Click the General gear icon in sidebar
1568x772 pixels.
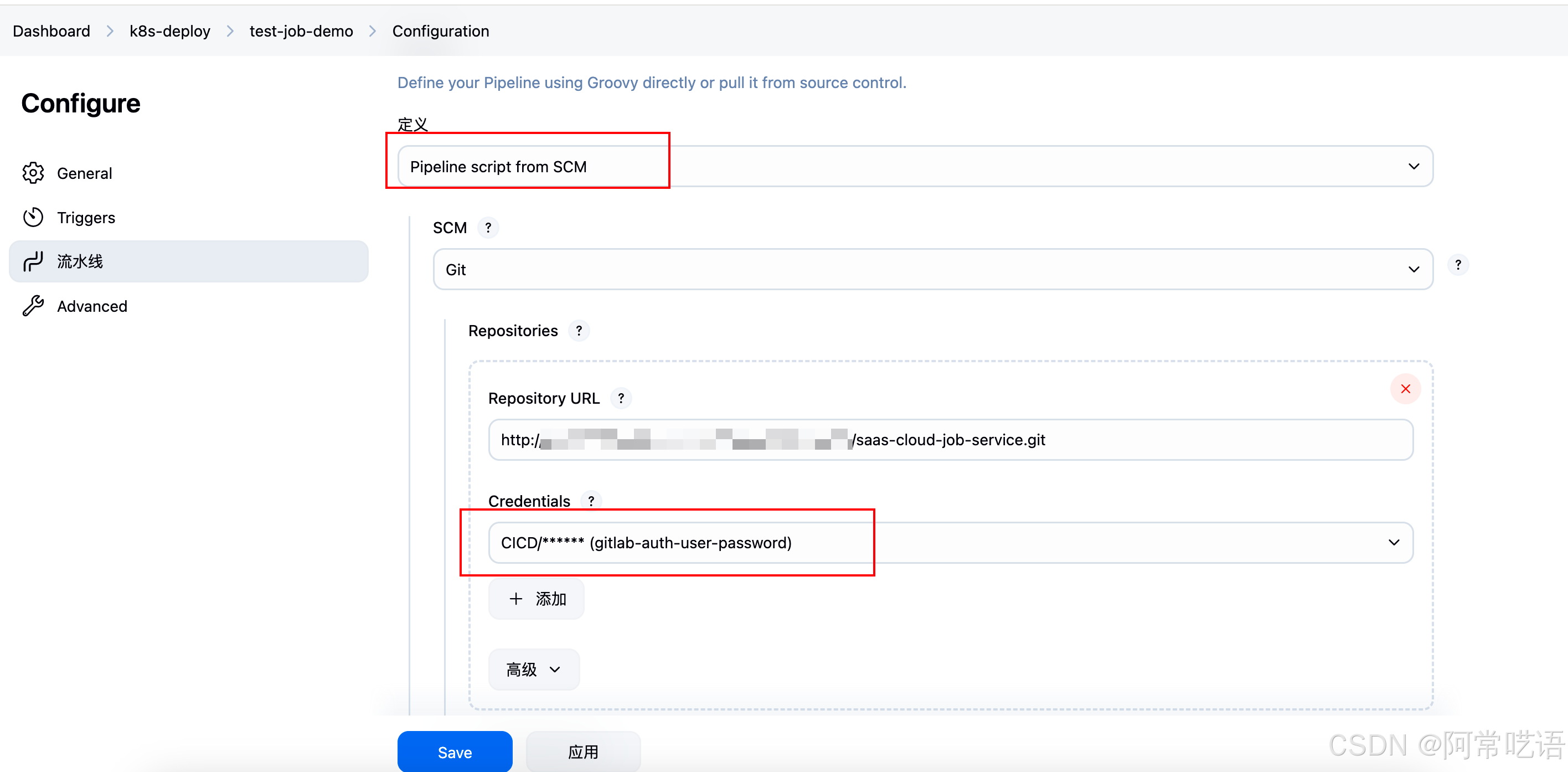pos(33,173)
